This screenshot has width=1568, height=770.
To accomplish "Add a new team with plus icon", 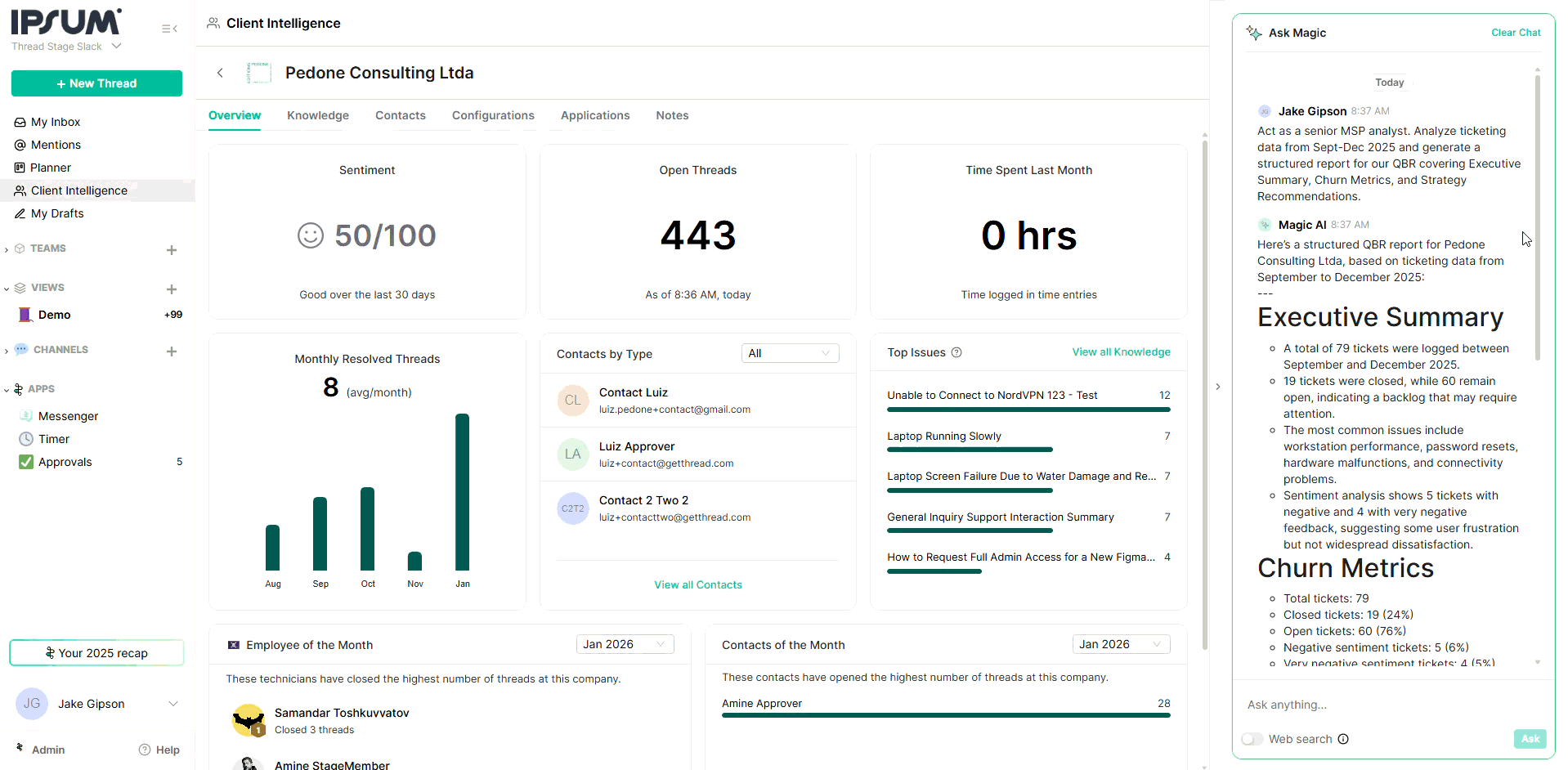I will click(172, 250).
